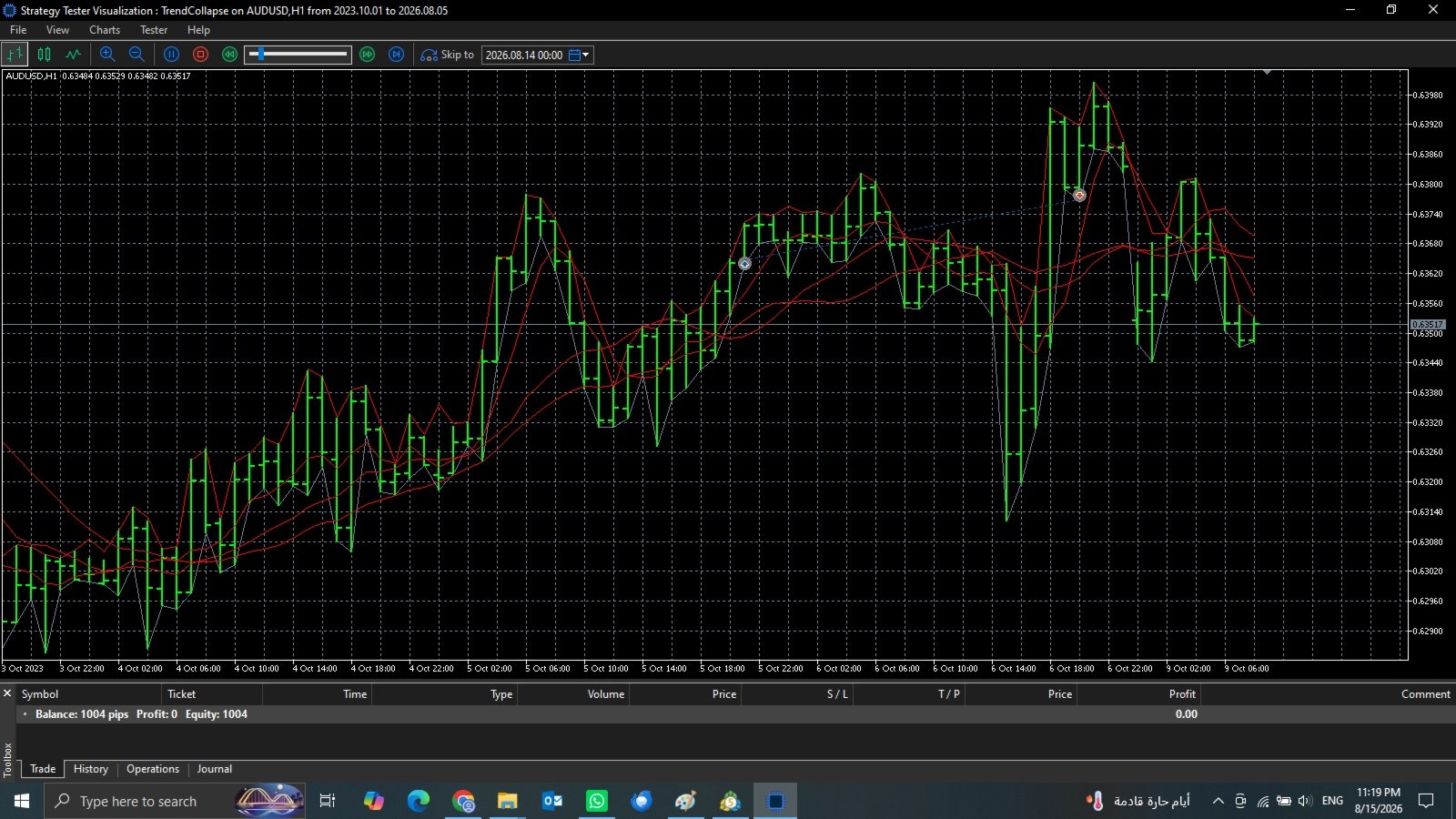1456x819 pixels.
Task: Open WhatsApp from the taskbar
Action: coord(597,801)
